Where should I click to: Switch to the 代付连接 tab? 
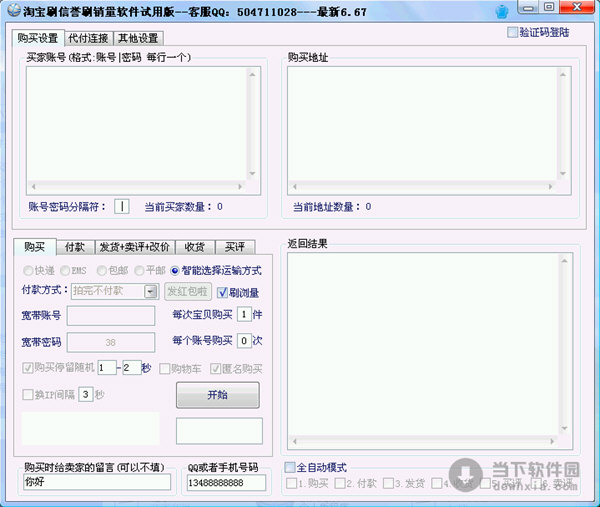(x=88, y=38)
